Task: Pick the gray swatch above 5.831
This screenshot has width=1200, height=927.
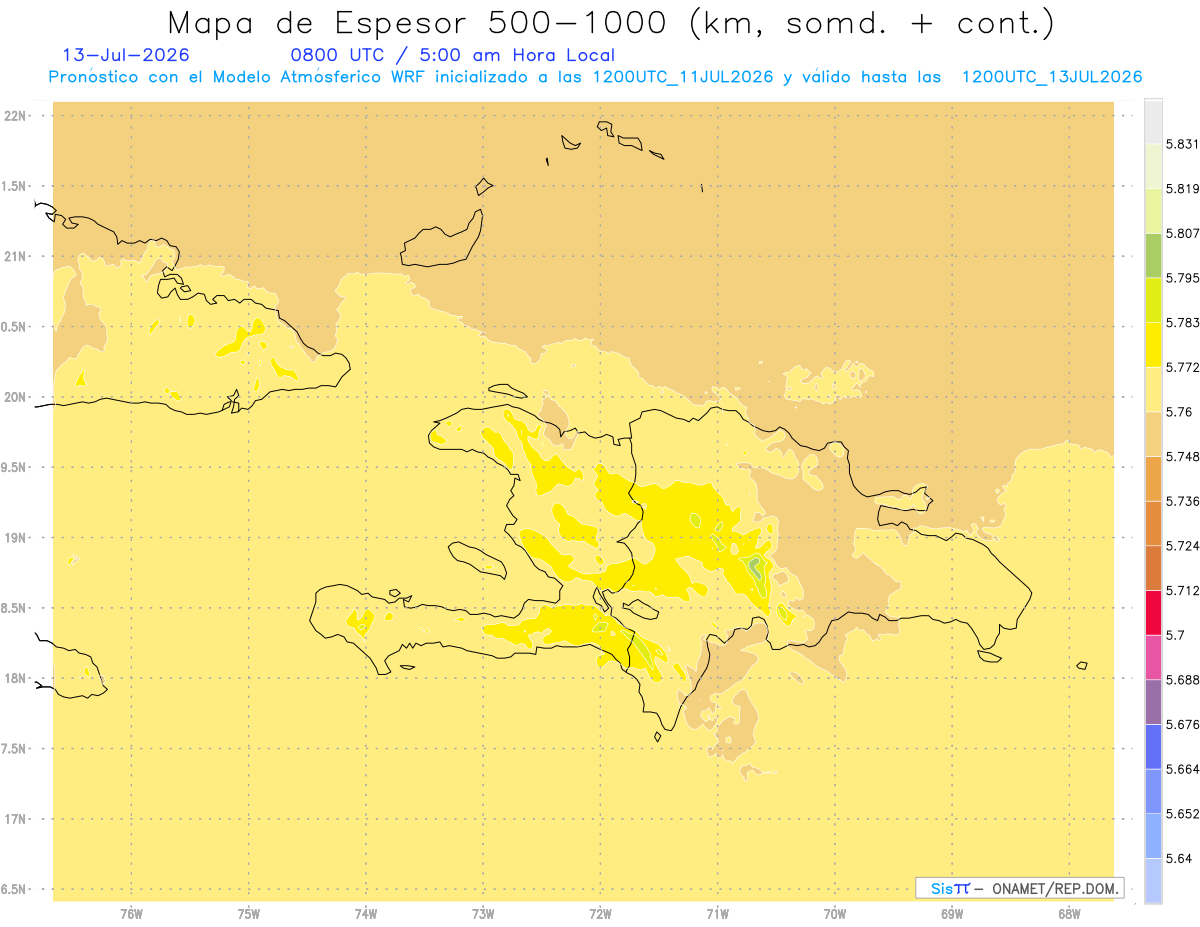Action: point(1153,121)
